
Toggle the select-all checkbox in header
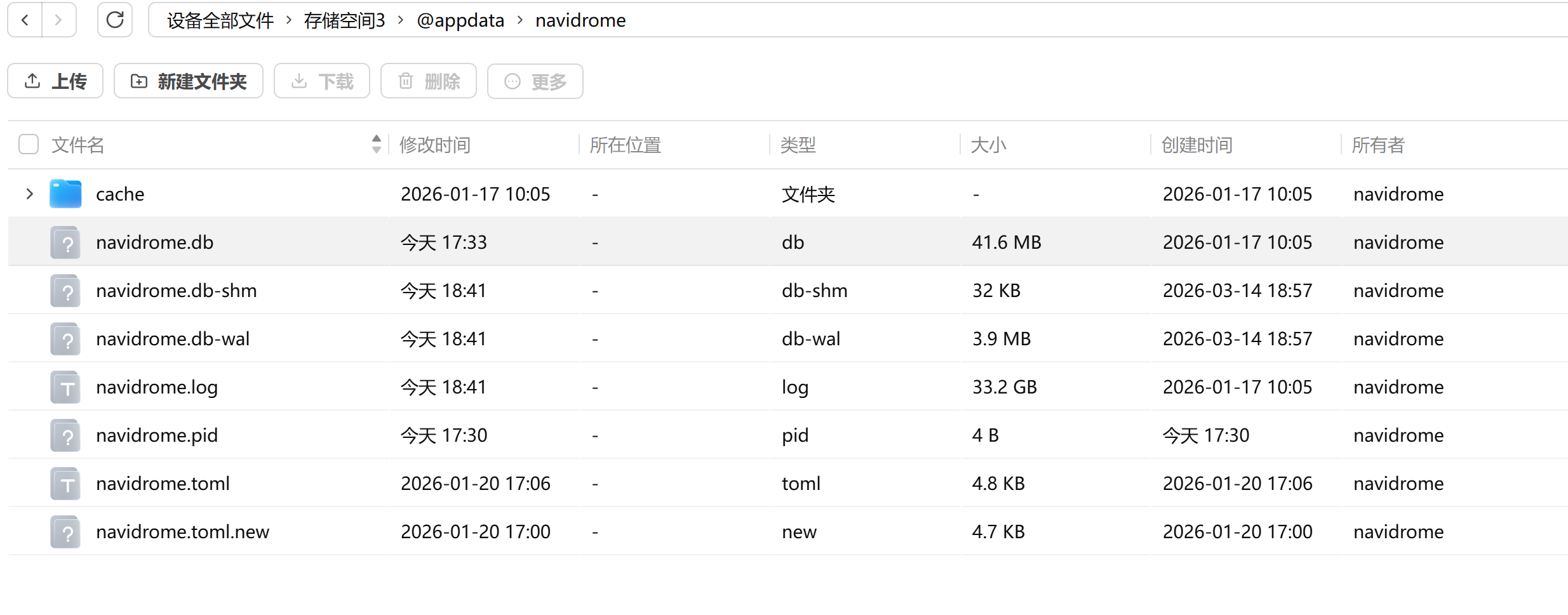click(28, 145)
